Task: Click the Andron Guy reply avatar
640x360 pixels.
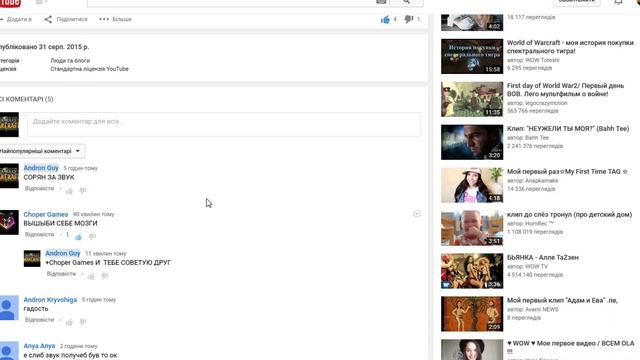Action: tap(32, 259)
